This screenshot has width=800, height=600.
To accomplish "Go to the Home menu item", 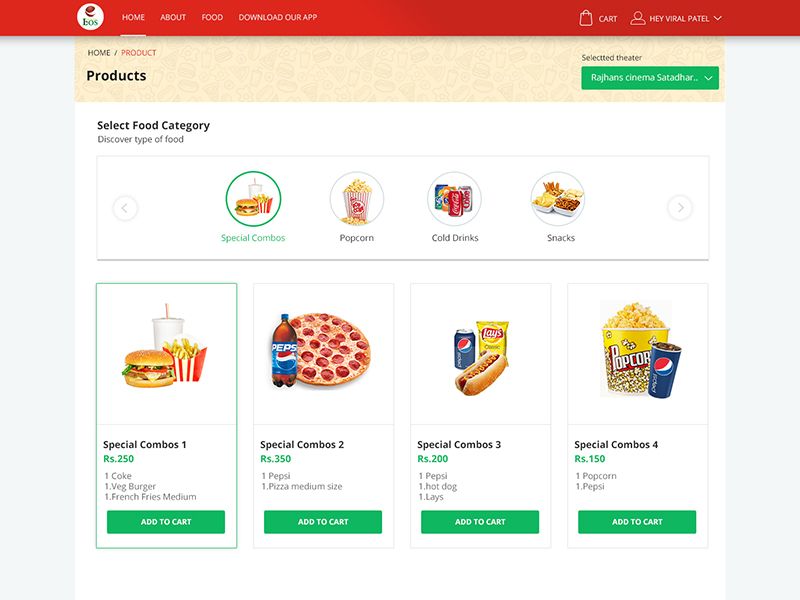I will tap(133, 17).
